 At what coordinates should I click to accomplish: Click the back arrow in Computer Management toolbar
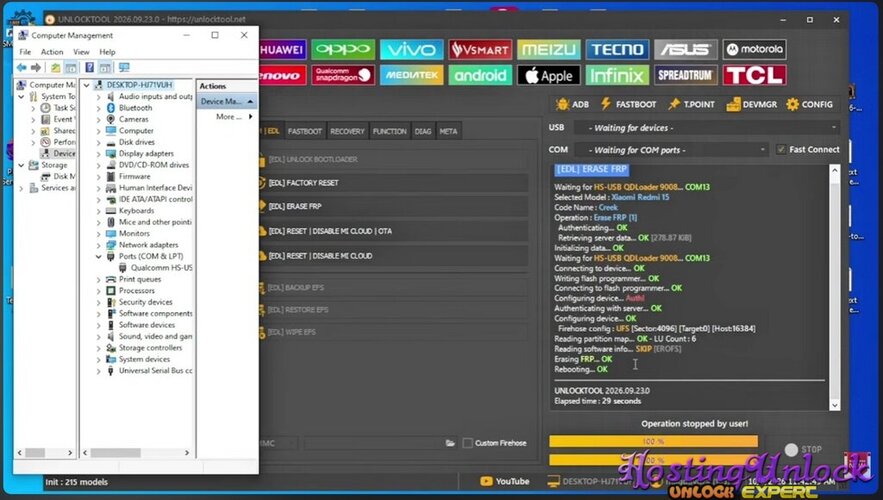pos(21,68)
